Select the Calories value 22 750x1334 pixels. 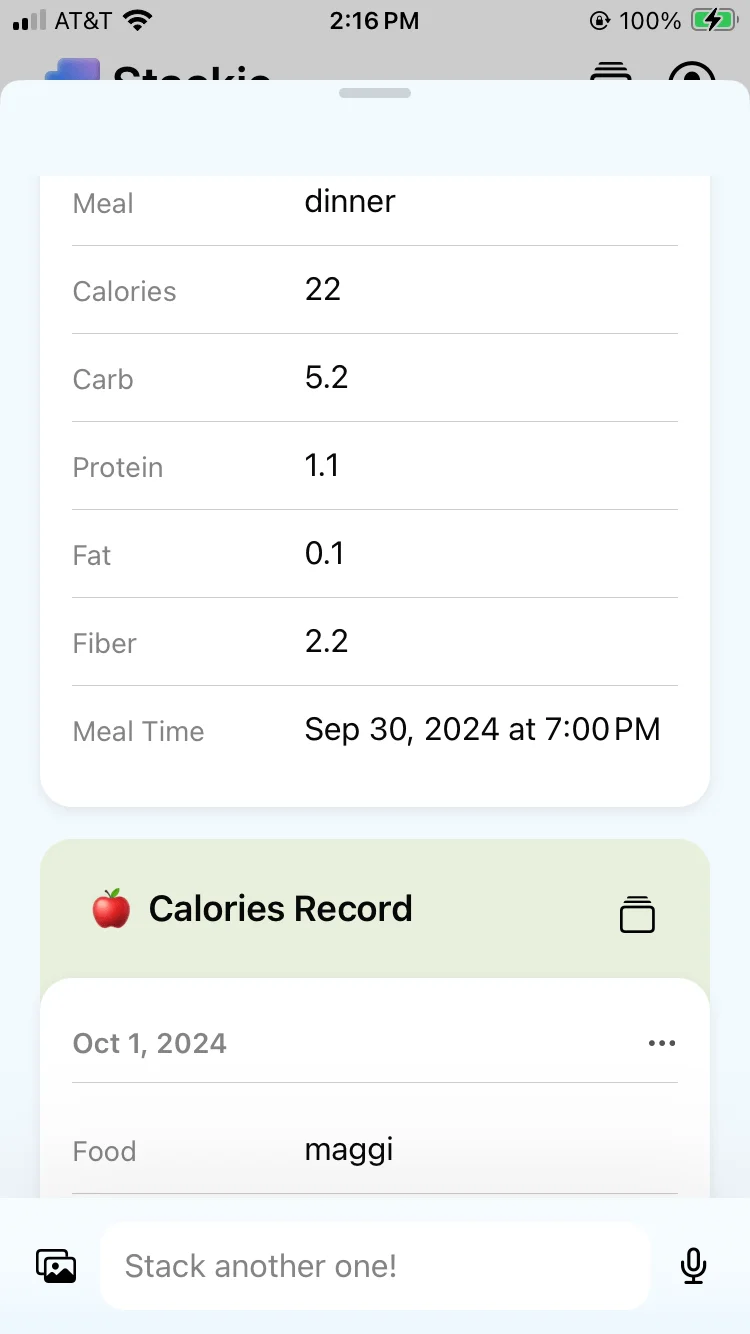click(x=323, y=289)
